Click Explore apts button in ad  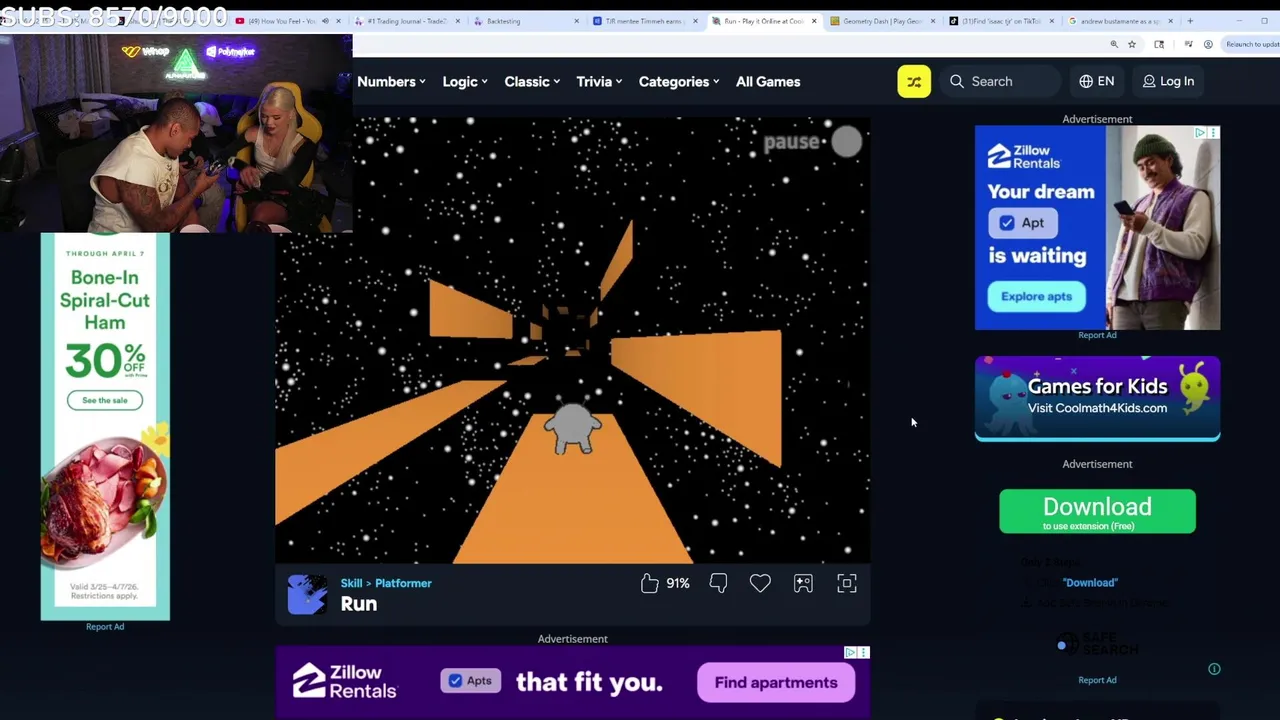[1036, 296]
